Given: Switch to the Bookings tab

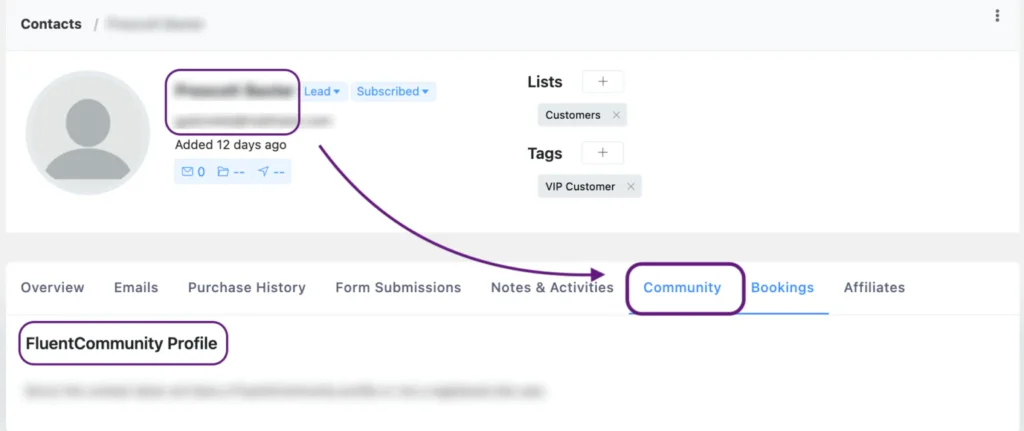Looking at the screenshot, I should pyautogui.click(x=782, y=287).
